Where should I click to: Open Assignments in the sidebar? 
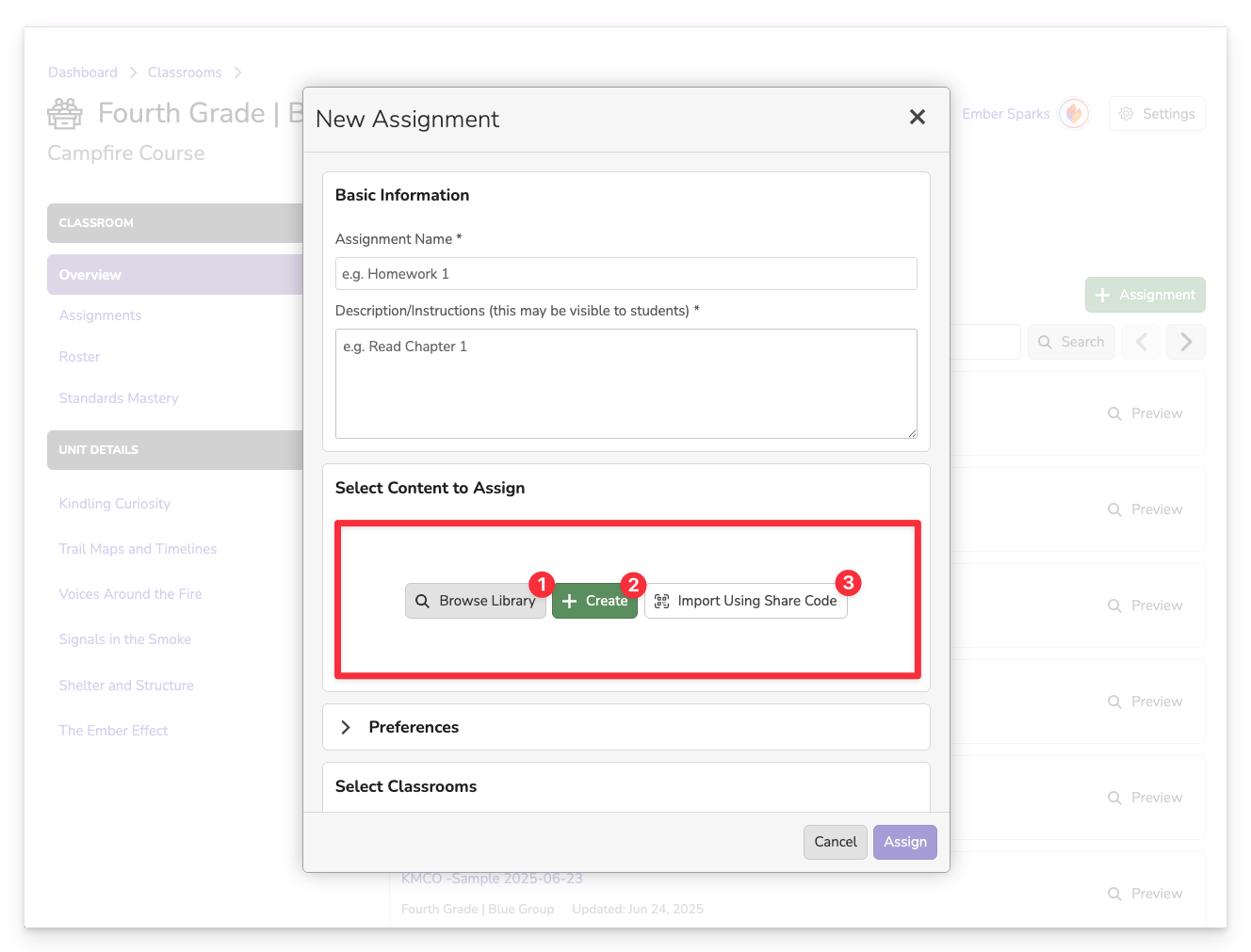[x=100, y=315]
